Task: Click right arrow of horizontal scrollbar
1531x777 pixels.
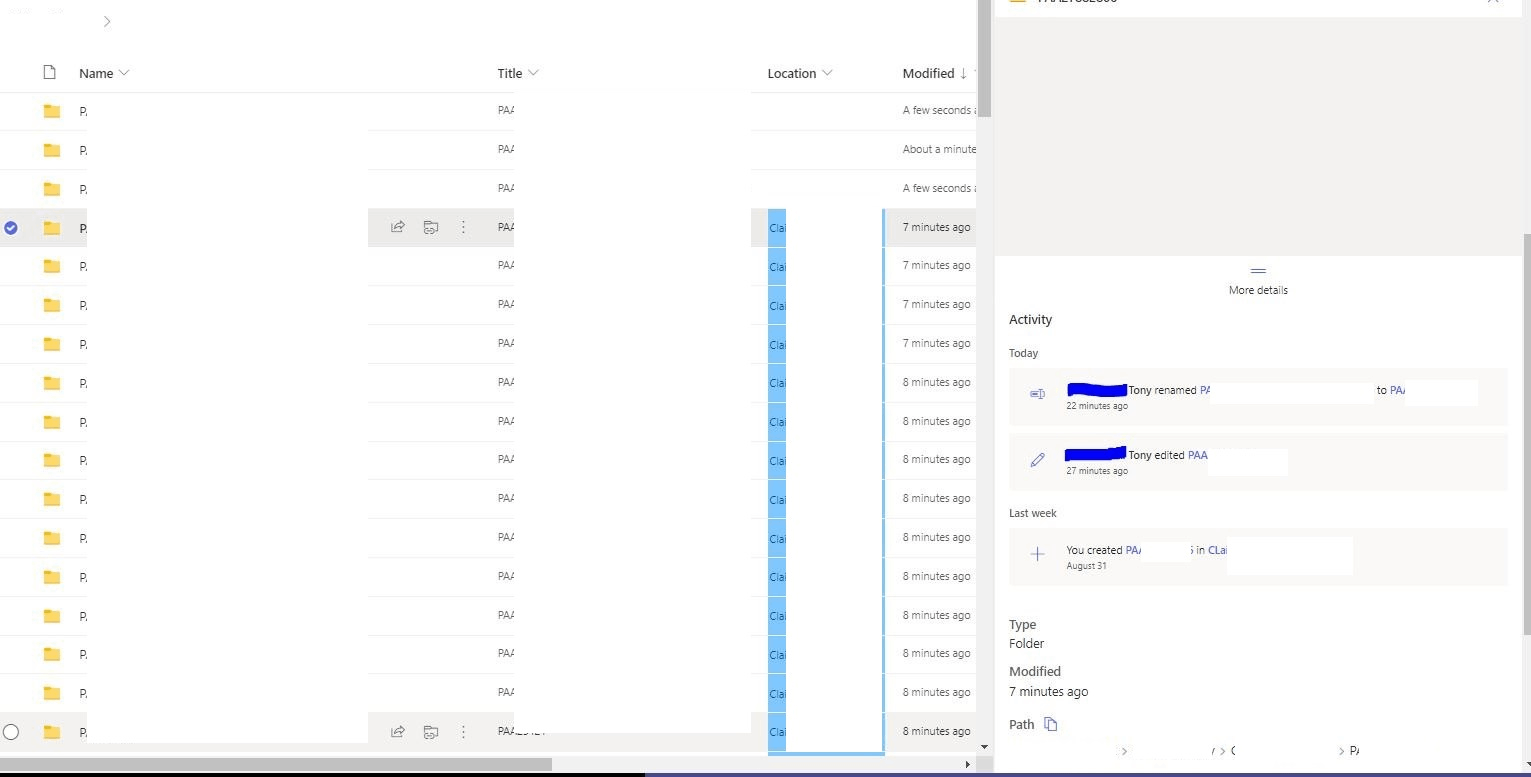Action: point(966,765)
